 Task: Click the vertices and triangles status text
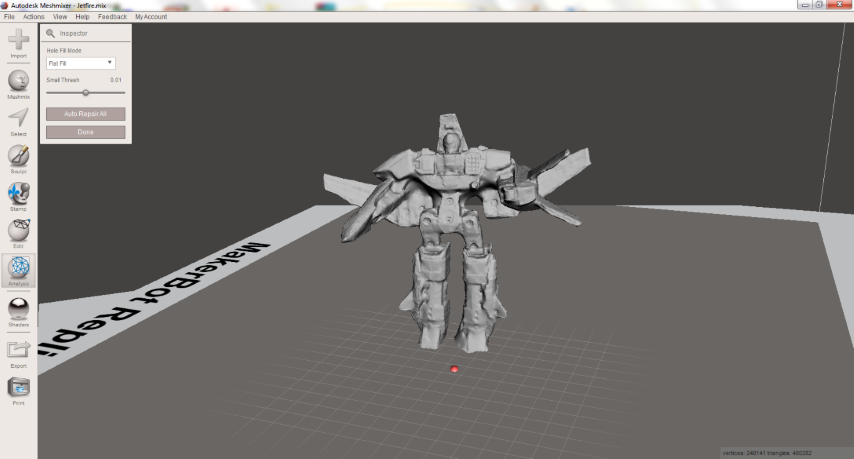click(x=767, y=453)
